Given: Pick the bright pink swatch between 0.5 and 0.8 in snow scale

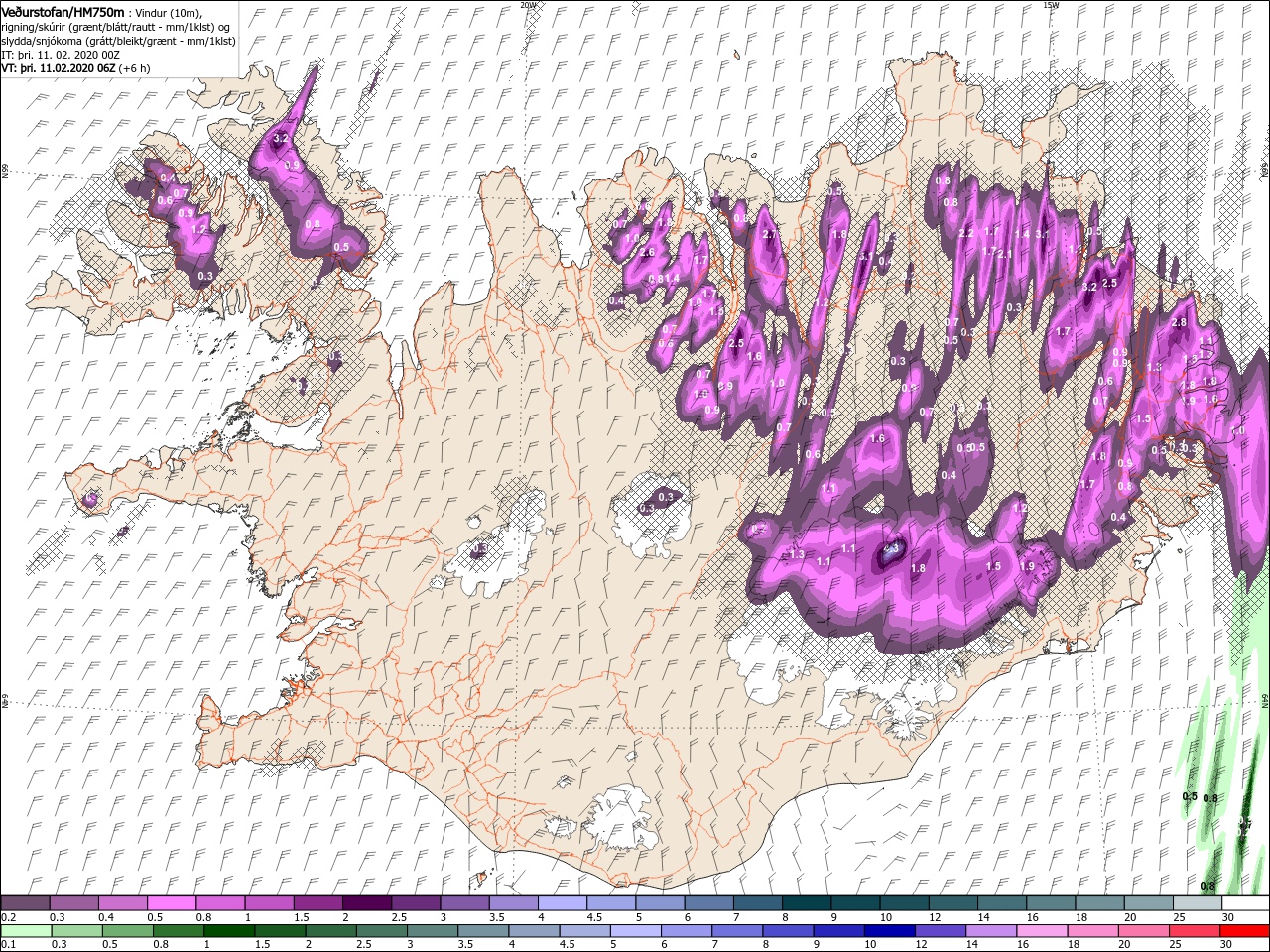Looking at the screenshot, I should point(172,902).
